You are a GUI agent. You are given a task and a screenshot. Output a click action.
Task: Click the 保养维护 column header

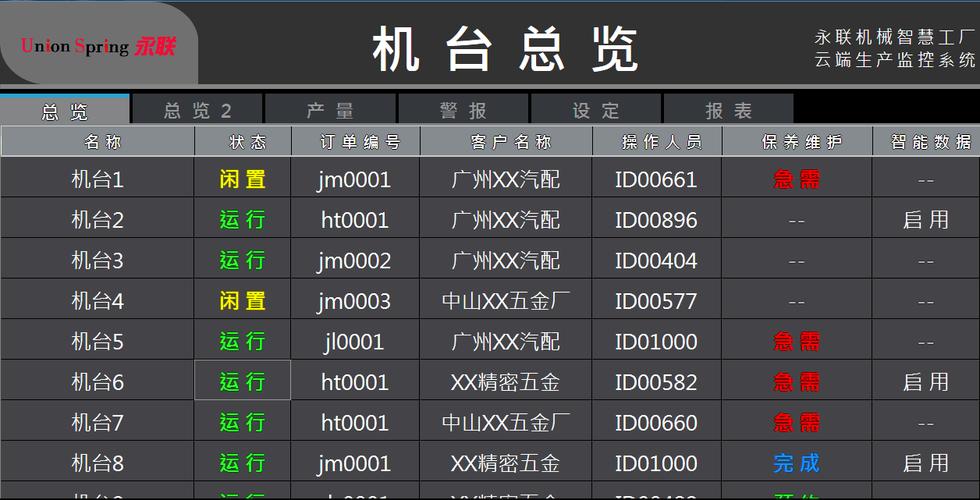[798, 141]
